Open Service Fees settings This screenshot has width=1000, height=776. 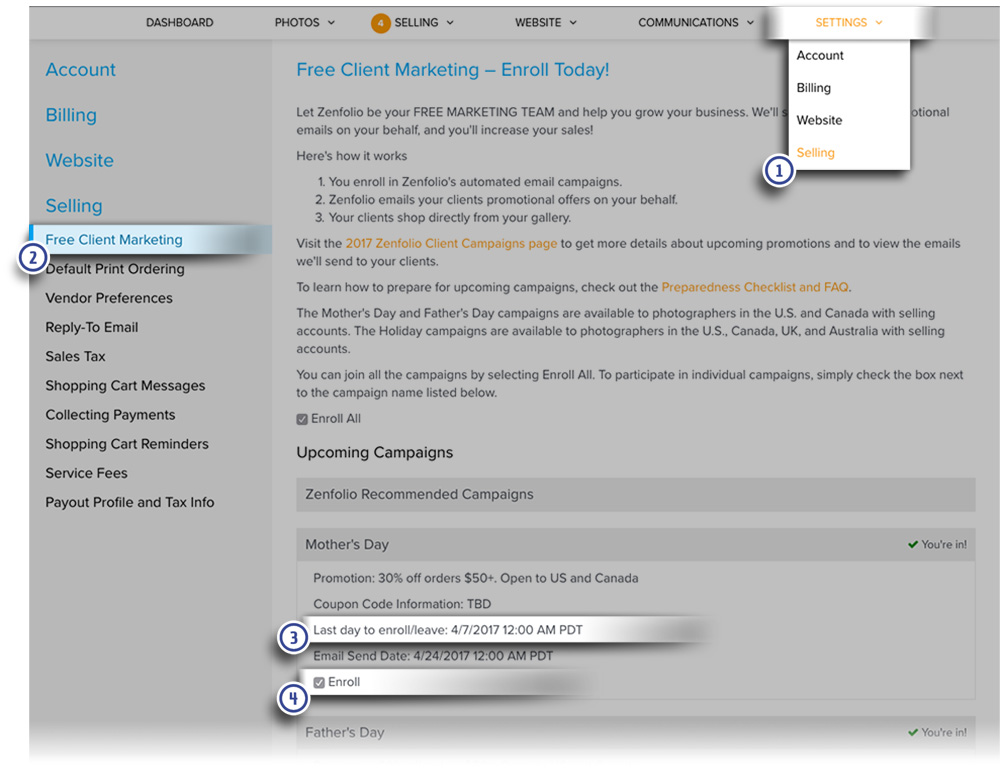coord(86,473)
